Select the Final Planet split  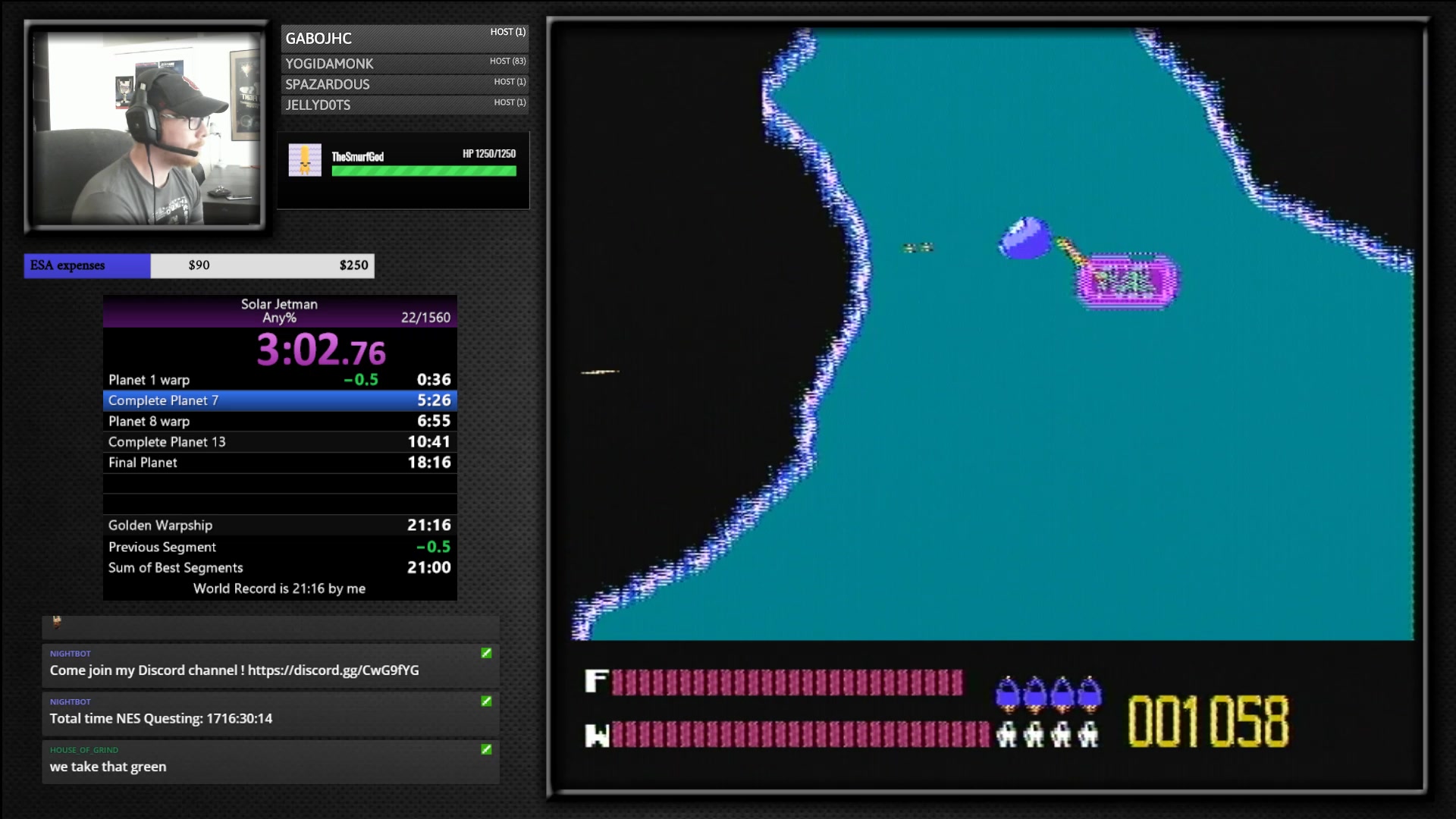click(x=280, y=463)
